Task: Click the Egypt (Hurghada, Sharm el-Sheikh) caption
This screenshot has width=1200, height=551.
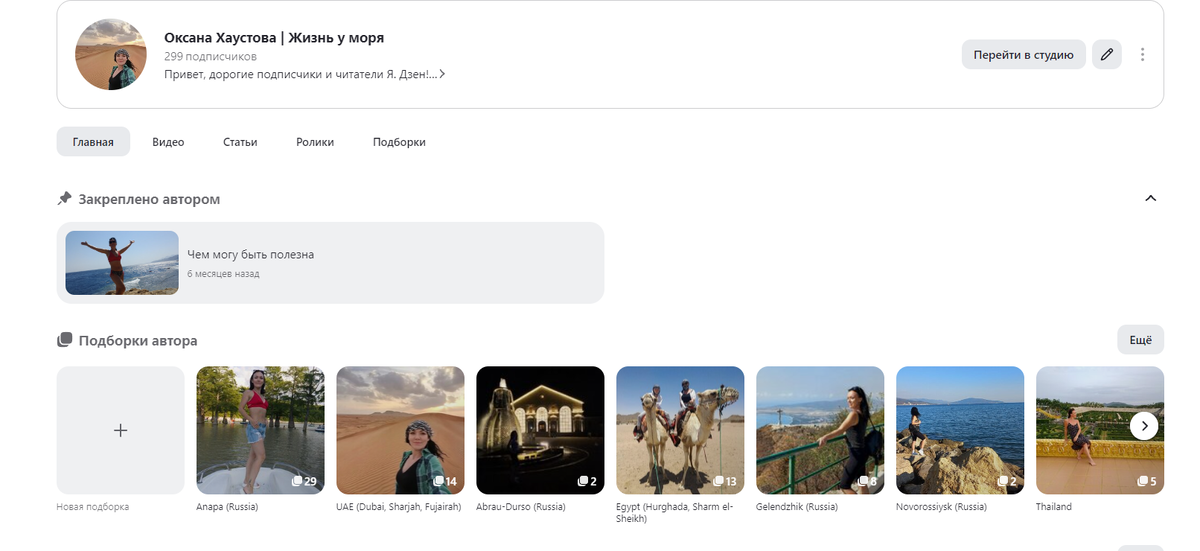Action: 675,512
